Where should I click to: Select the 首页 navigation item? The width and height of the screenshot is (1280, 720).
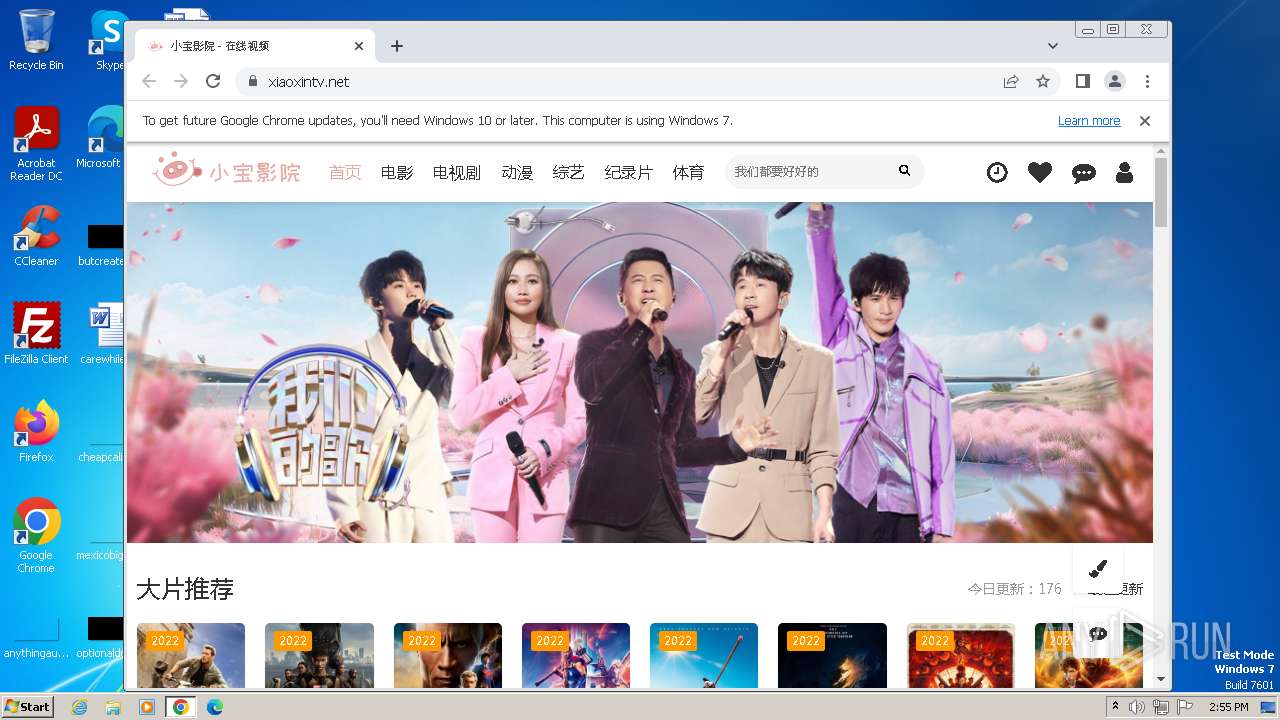[345, 172]
